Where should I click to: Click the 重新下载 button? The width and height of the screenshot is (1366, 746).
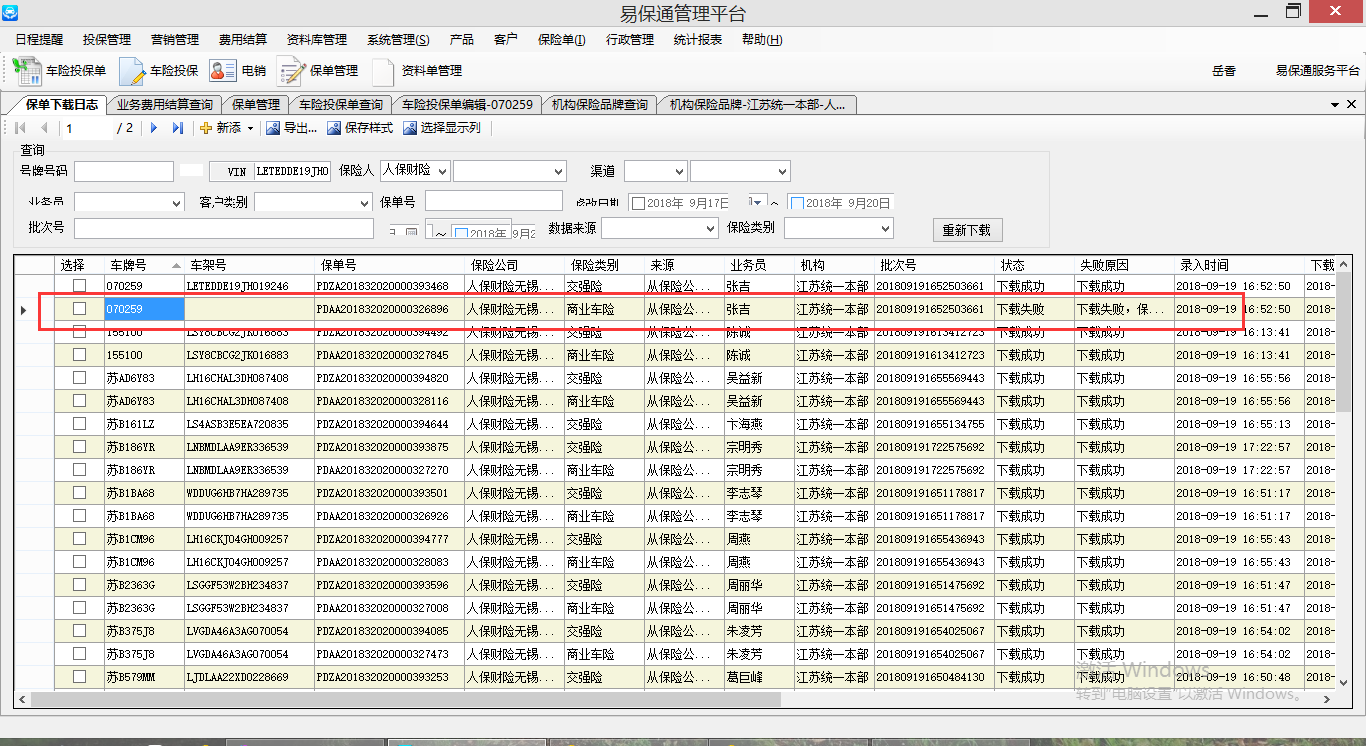tap(967, 230)
